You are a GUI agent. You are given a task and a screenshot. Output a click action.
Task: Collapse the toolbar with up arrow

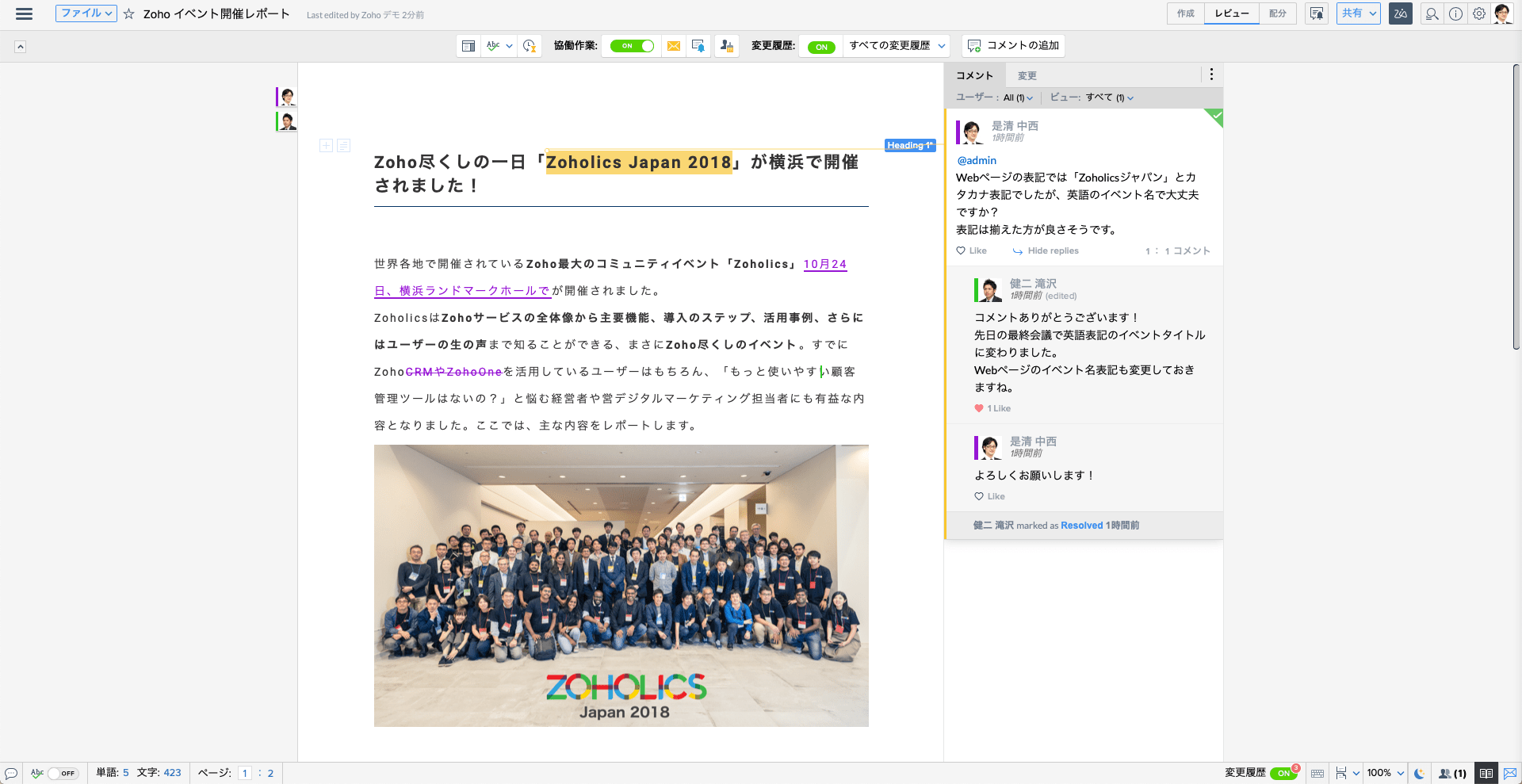[21, 47]
